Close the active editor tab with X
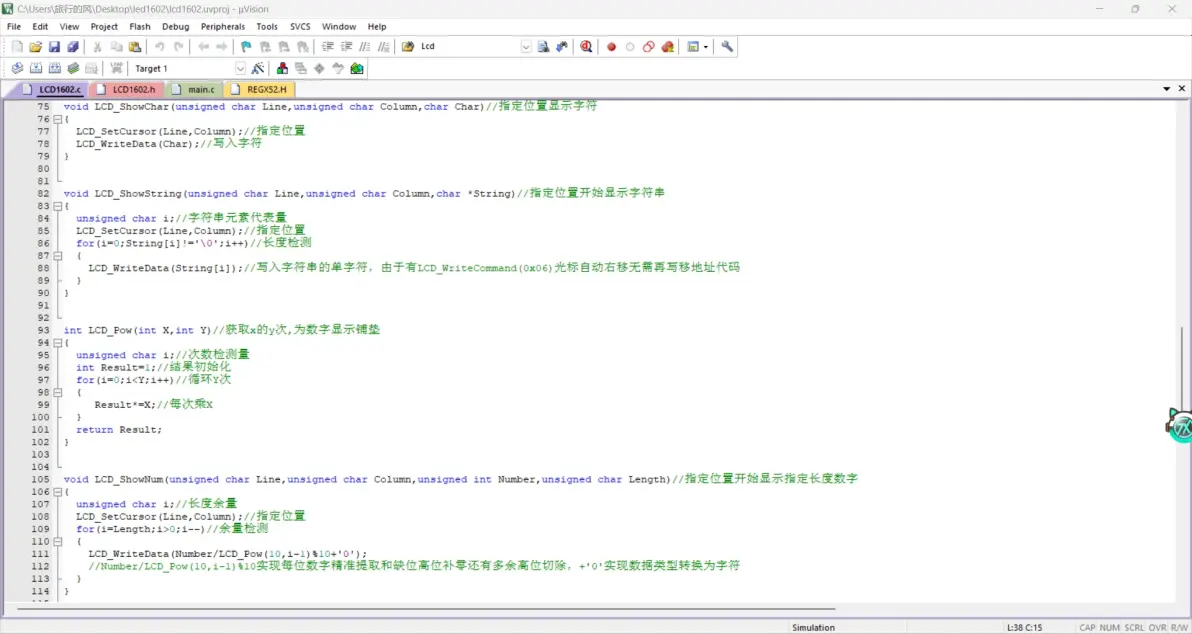 click(x=1181, y=89)
